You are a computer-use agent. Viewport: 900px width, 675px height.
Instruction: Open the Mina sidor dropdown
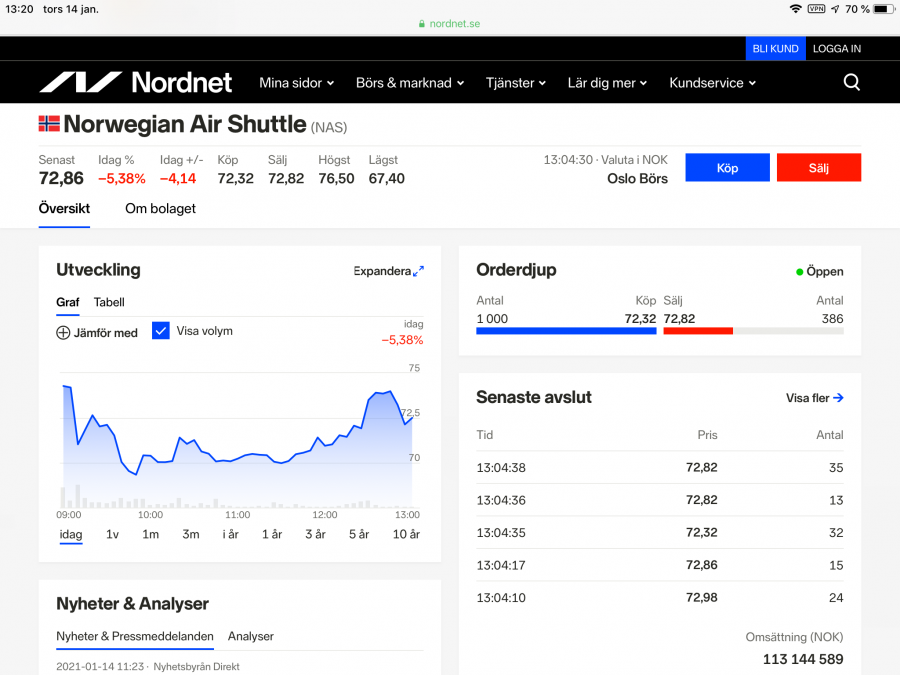point(296,83)
